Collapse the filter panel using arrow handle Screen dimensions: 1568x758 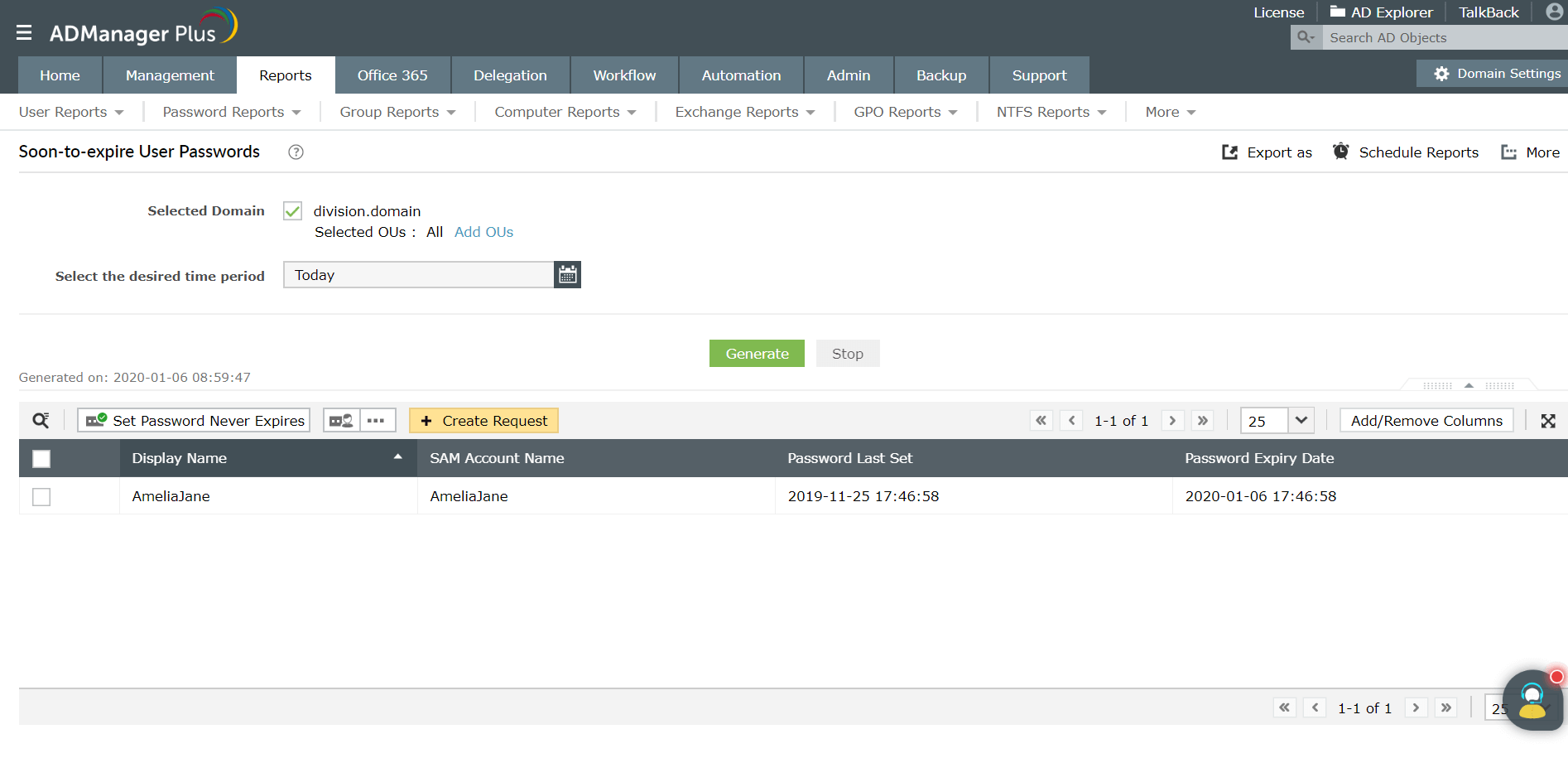coord(1469,385)
